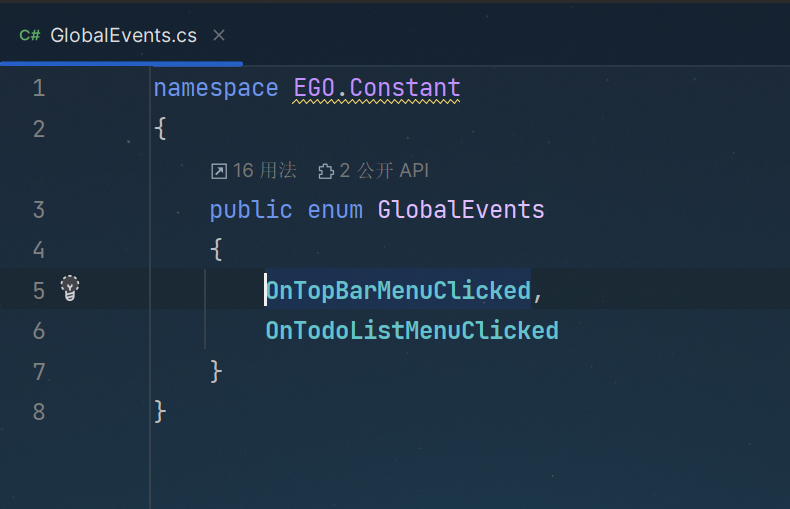Click line number 1 in the gutter
790x509 pixels.
coord(39,88)
